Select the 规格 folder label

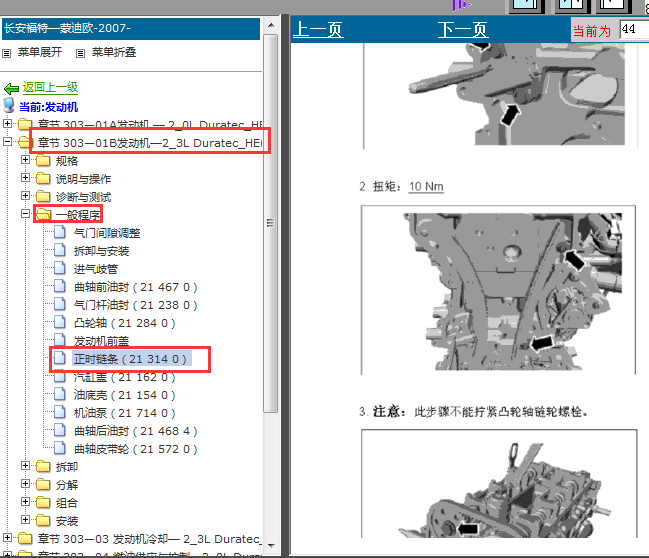(x=67, y=161)
